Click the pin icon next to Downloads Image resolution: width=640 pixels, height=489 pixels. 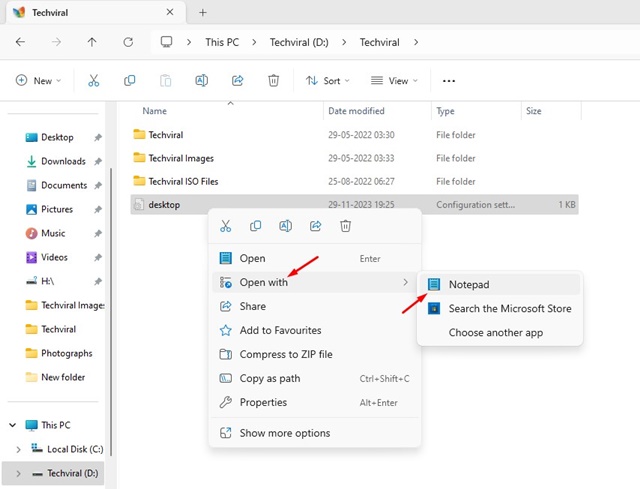(x=98, y=162)
